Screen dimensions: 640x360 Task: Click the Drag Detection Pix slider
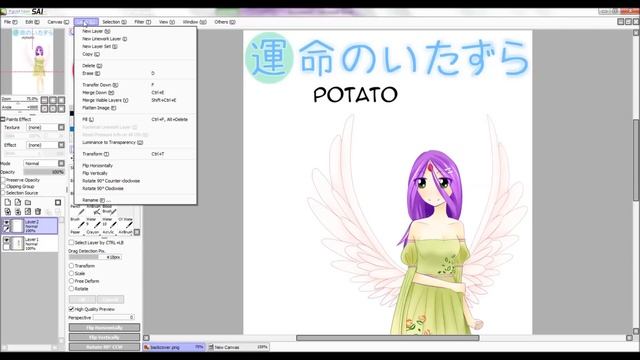point(96,257)
